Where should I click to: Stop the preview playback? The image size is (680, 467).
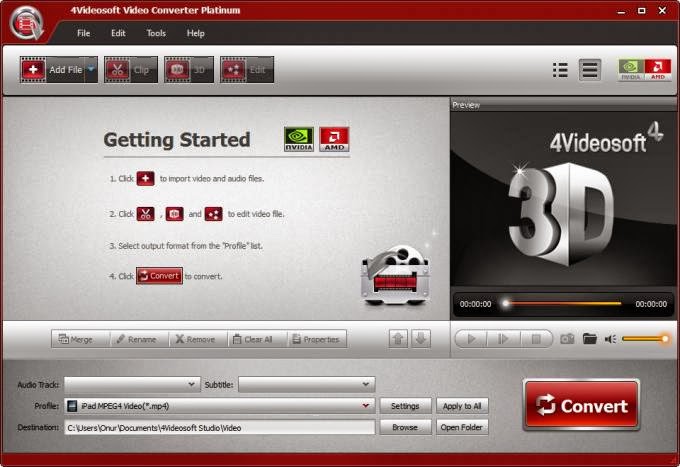tap(536, 339)
